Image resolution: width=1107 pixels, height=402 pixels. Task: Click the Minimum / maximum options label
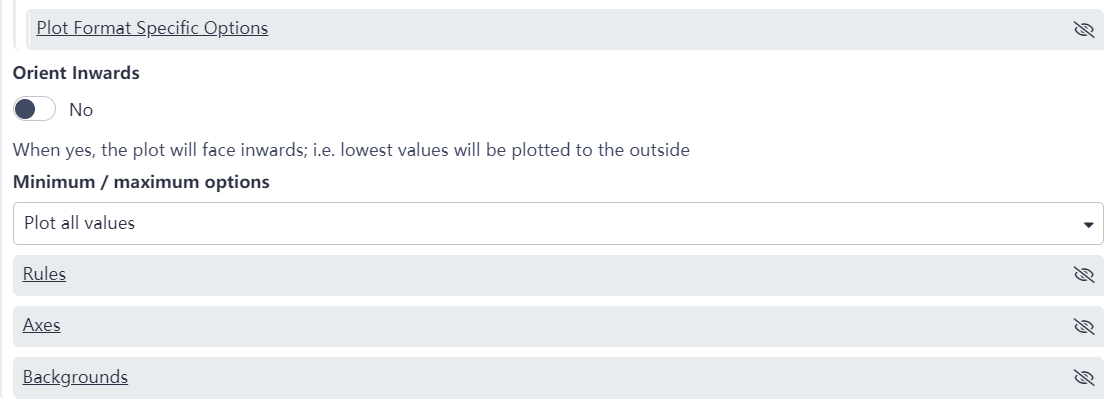point(141,182)
